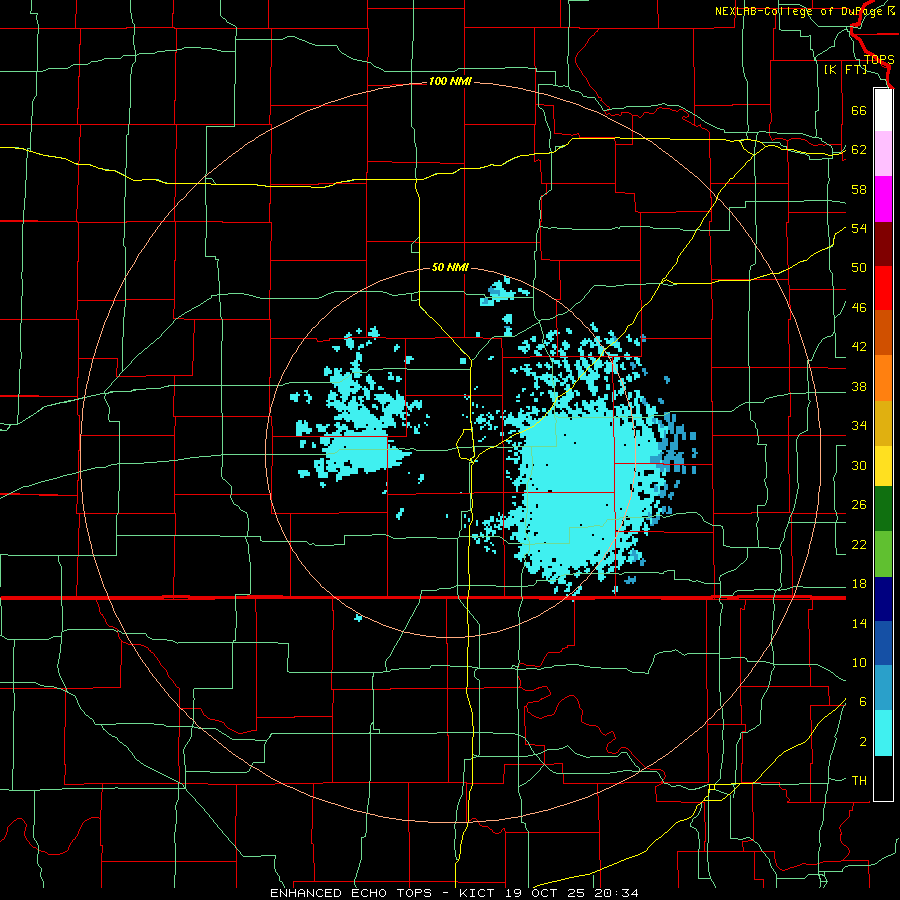Click the Enhanced Echo Tops KICT caption
This screenshot has width=900, height=900.
point(454,893)
